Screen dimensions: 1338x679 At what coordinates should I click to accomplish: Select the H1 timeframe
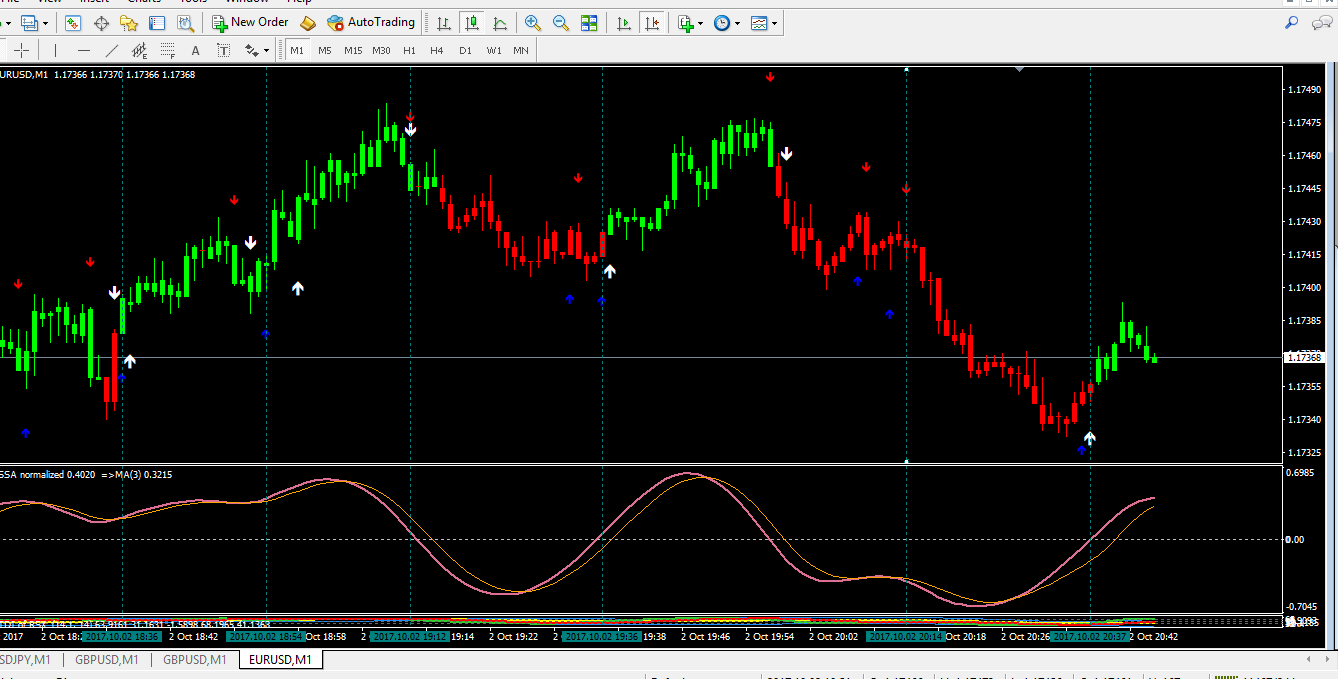409,50
